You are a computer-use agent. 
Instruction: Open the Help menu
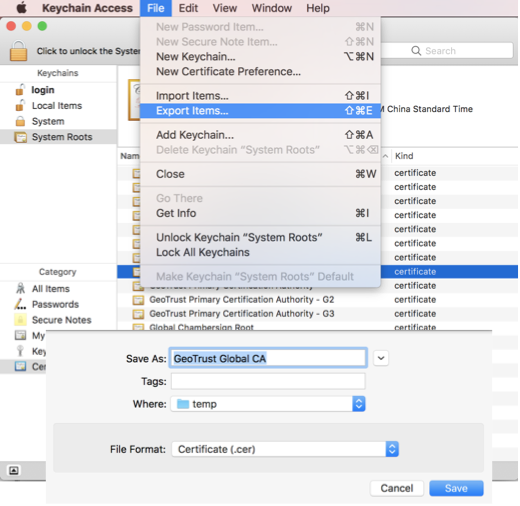pyautogui.click(x=318, y=8)
